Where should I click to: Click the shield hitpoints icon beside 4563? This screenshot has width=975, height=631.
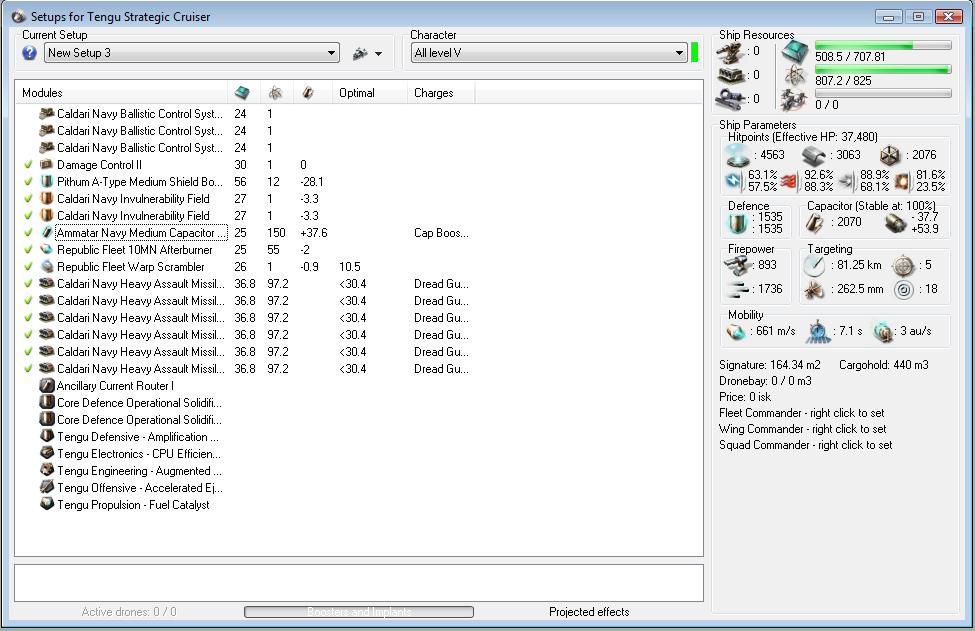coord(737,155)
